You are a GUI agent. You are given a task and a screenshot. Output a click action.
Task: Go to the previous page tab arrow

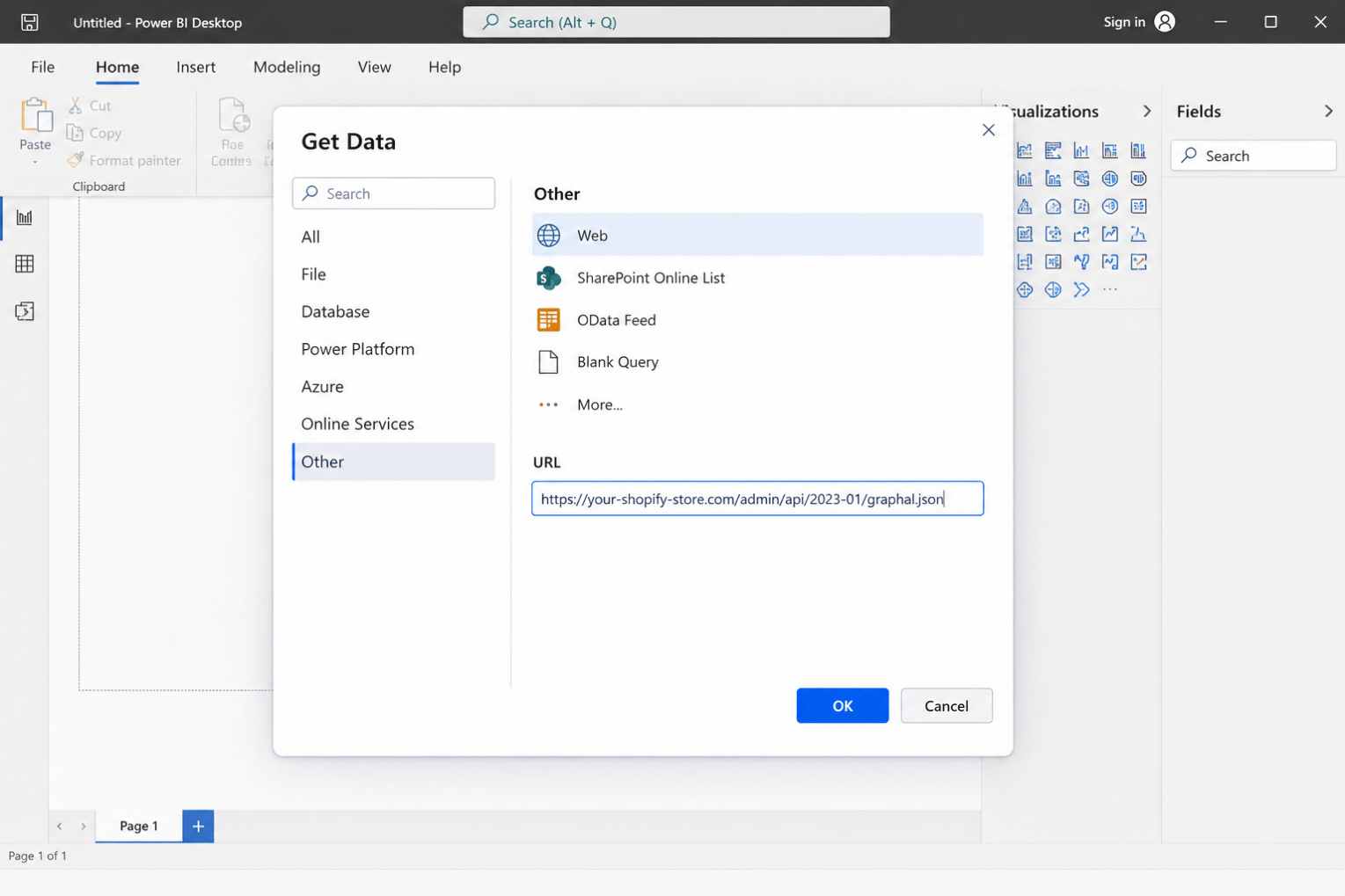coord(60,827)
